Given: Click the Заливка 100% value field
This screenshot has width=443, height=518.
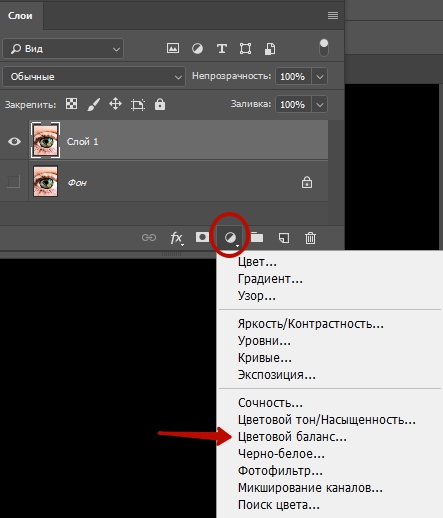Looking at the screenshot, I should click(x=293, y=105).
